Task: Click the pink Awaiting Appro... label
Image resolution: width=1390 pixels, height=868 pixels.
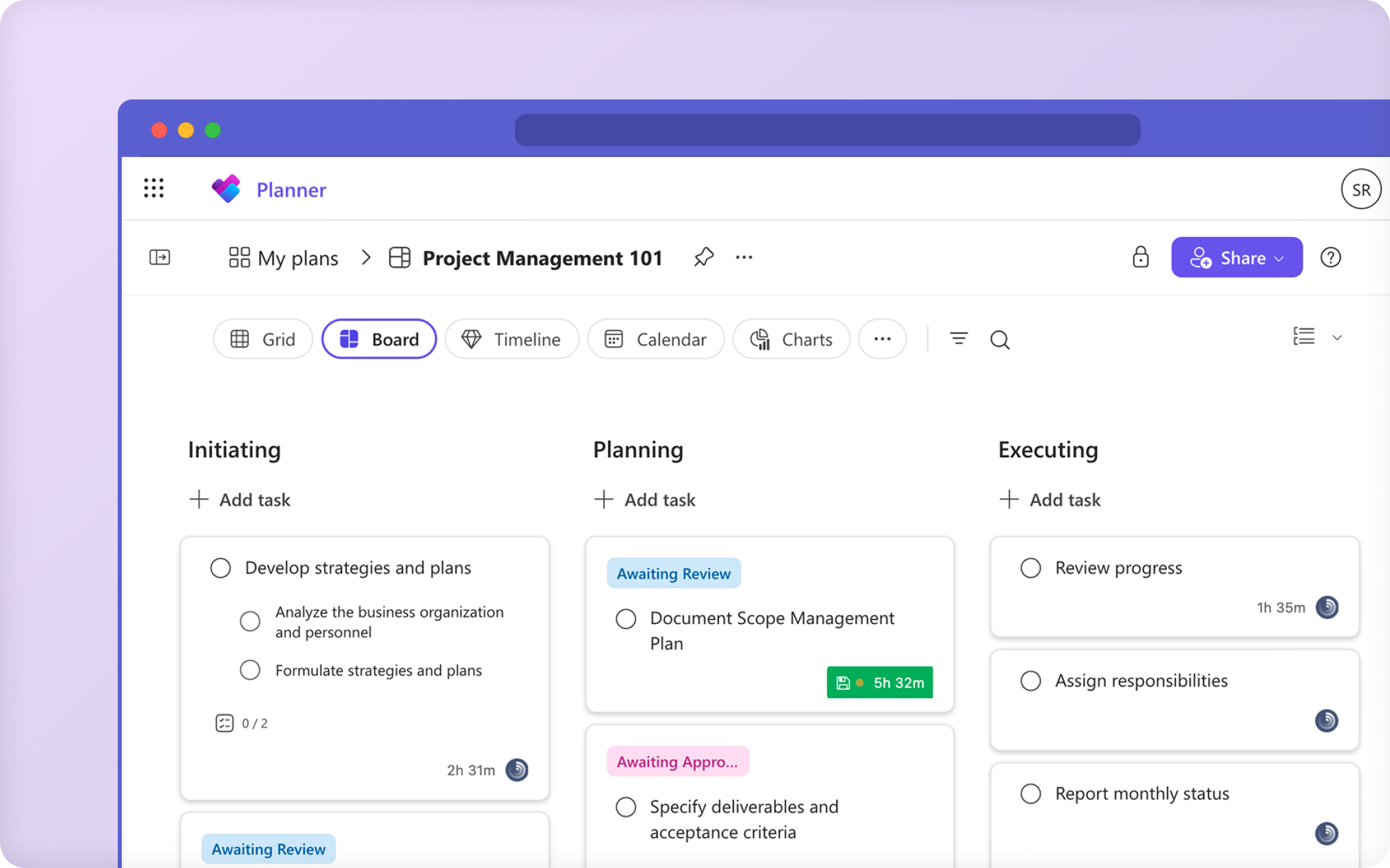Action: pyautogui.click(x=678, y=761)
